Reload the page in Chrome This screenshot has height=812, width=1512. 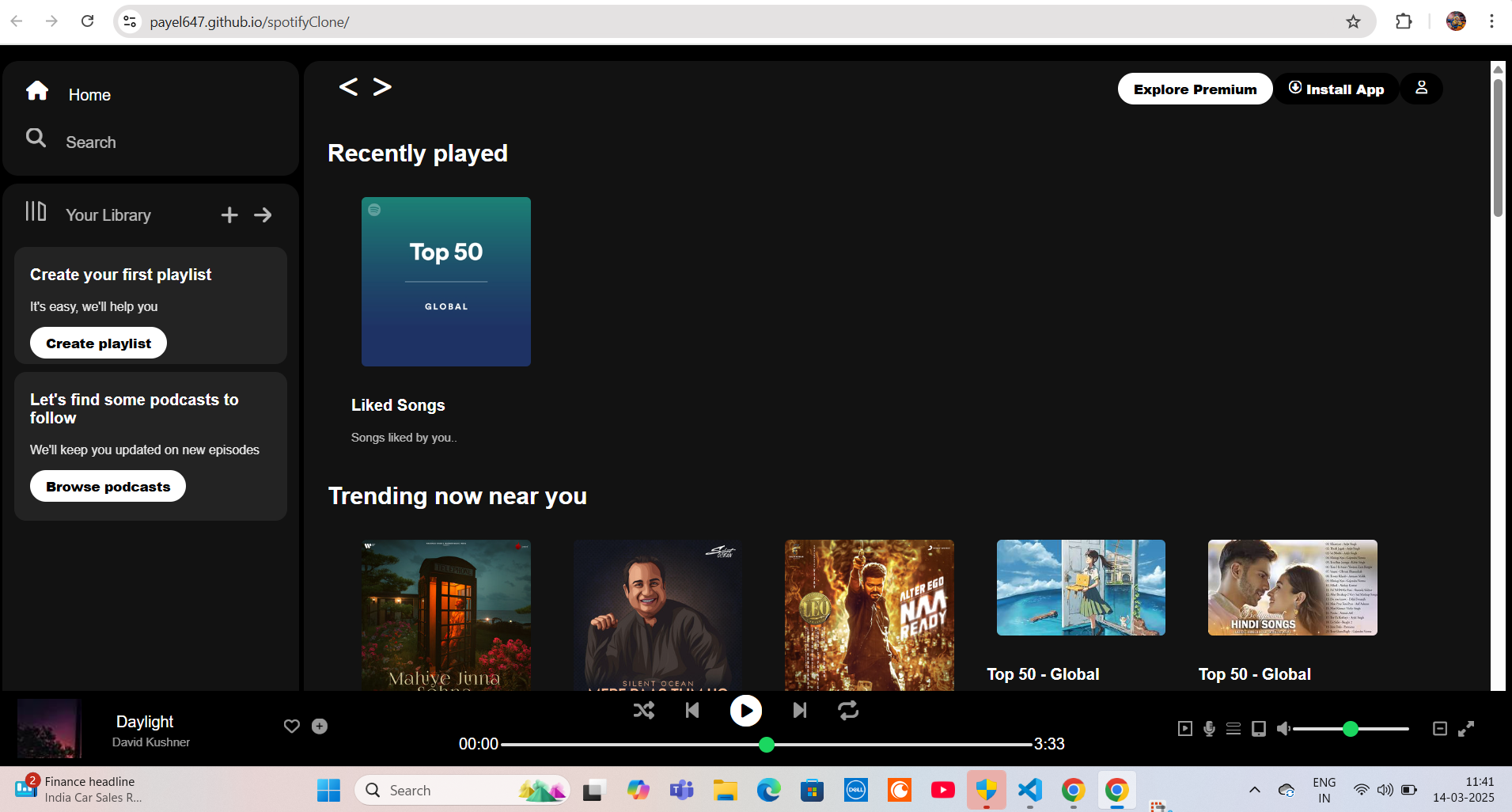pos(88,21)
